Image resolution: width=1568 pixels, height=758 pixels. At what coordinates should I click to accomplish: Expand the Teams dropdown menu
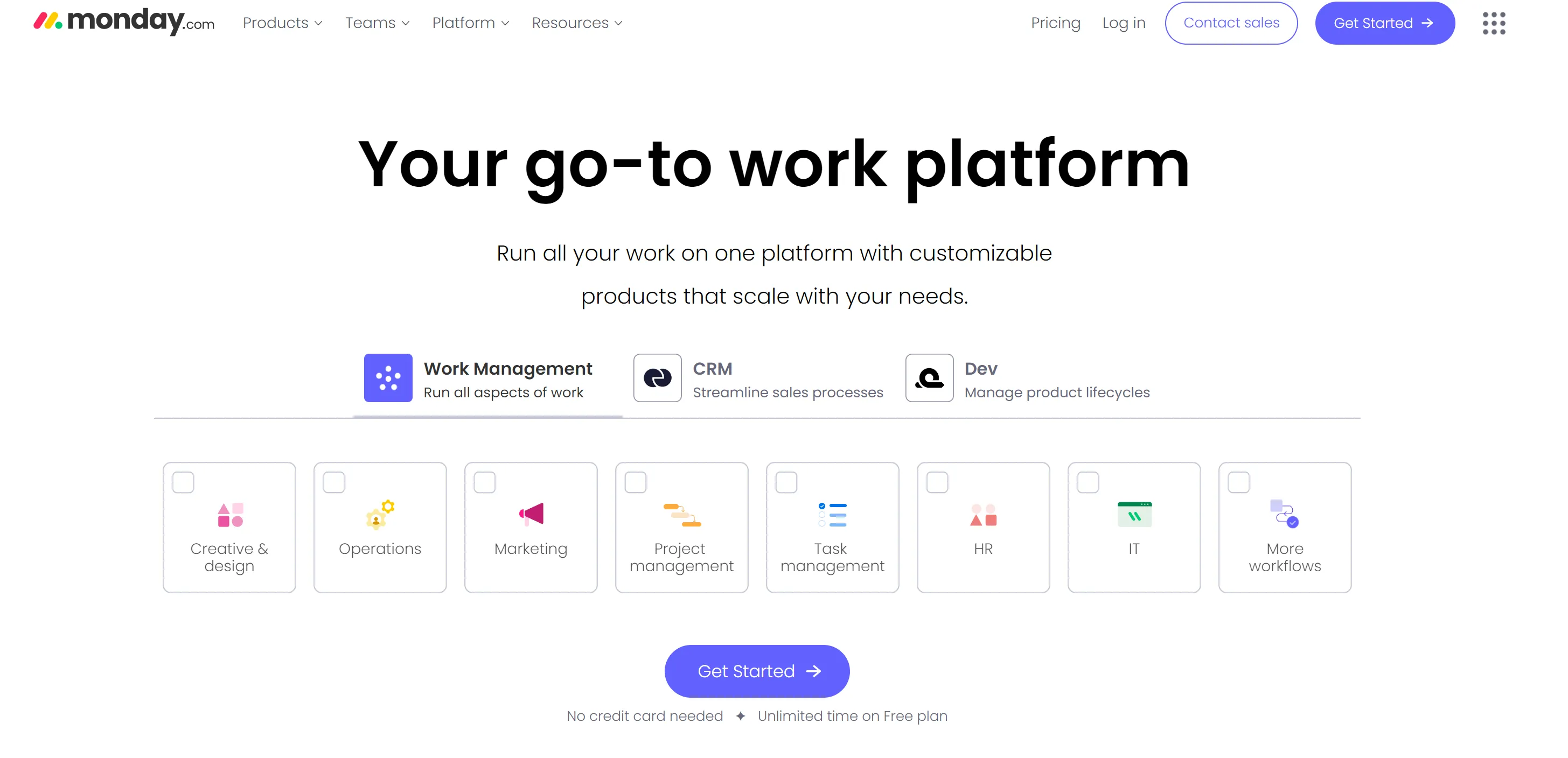(x=377, y=22)
